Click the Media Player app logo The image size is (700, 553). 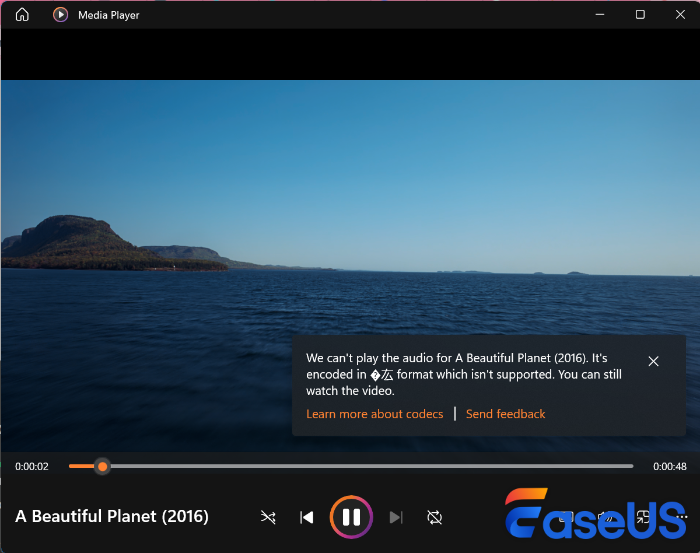tap(60, 15)
